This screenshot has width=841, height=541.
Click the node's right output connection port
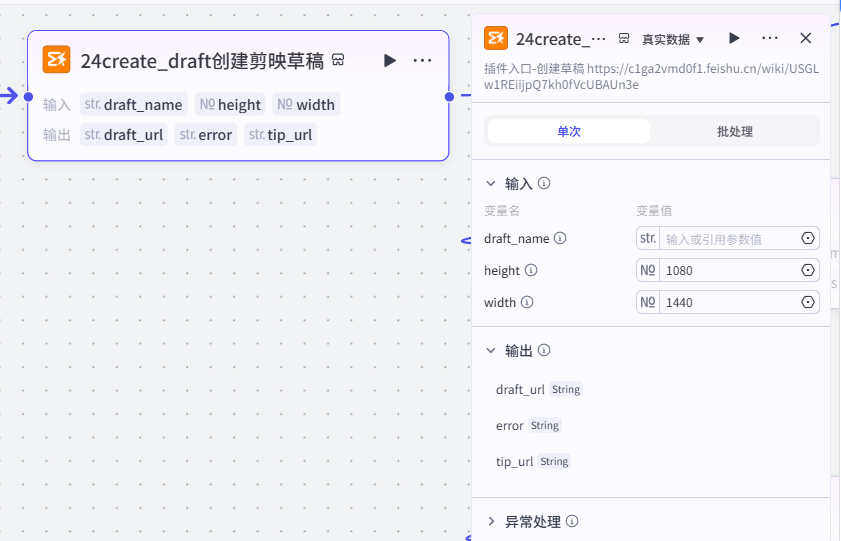coord(449,97)
